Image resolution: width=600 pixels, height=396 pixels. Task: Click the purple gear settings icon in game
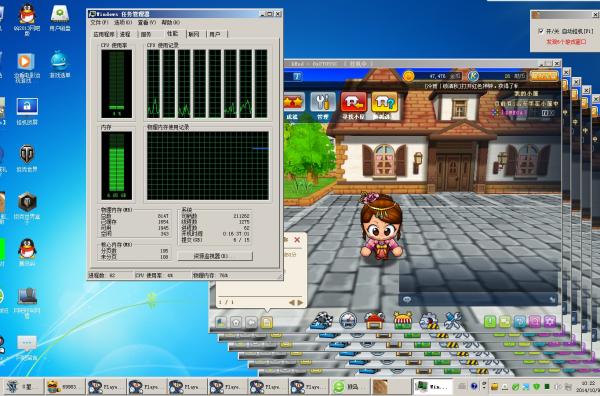(x=549, y=321)
